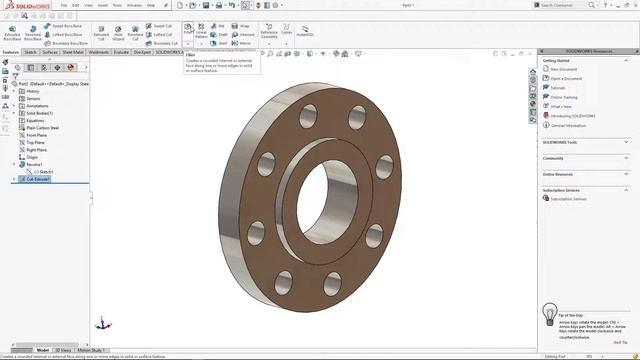The width and height of the screenshot is (640, 360).
Task: Click the Save icon in top toolbar
Action: click(x=206, y=5)
